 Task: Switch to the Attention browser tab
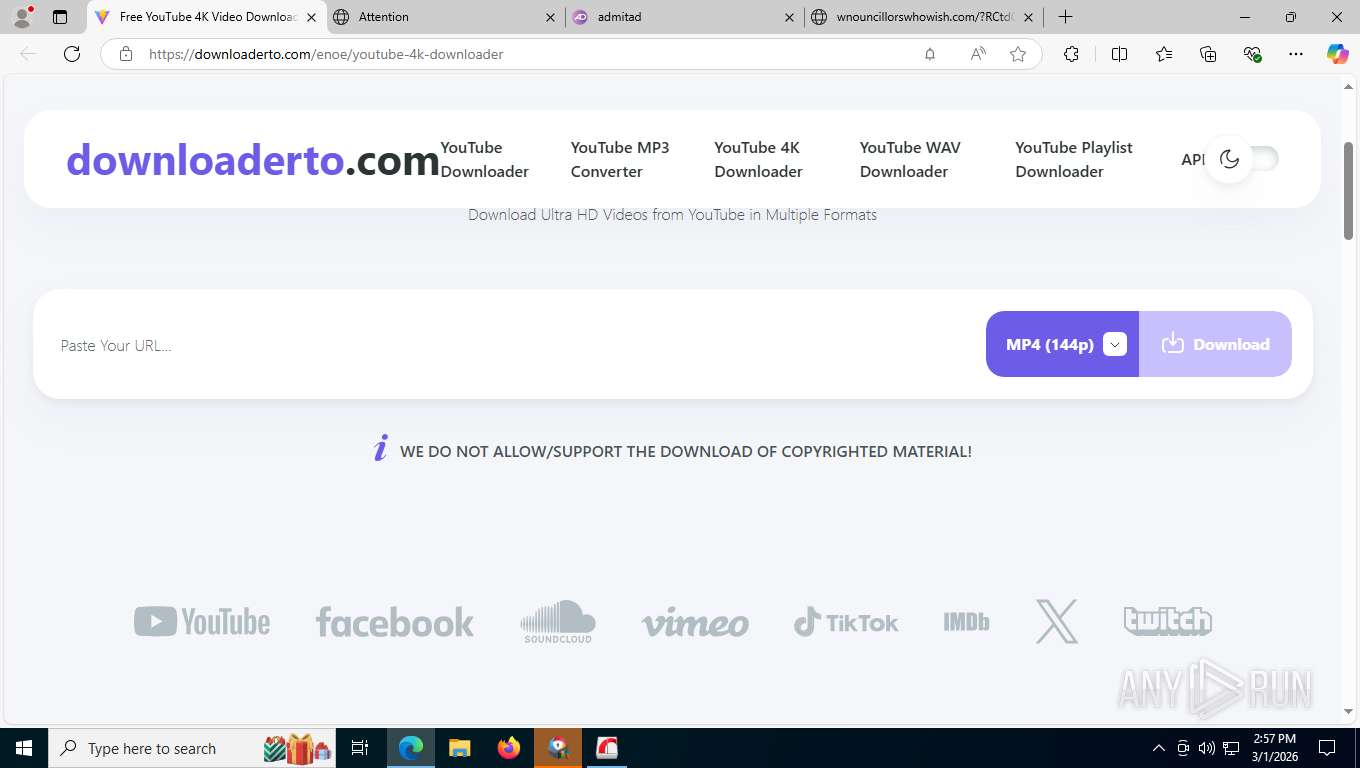(x=445, y=17)
